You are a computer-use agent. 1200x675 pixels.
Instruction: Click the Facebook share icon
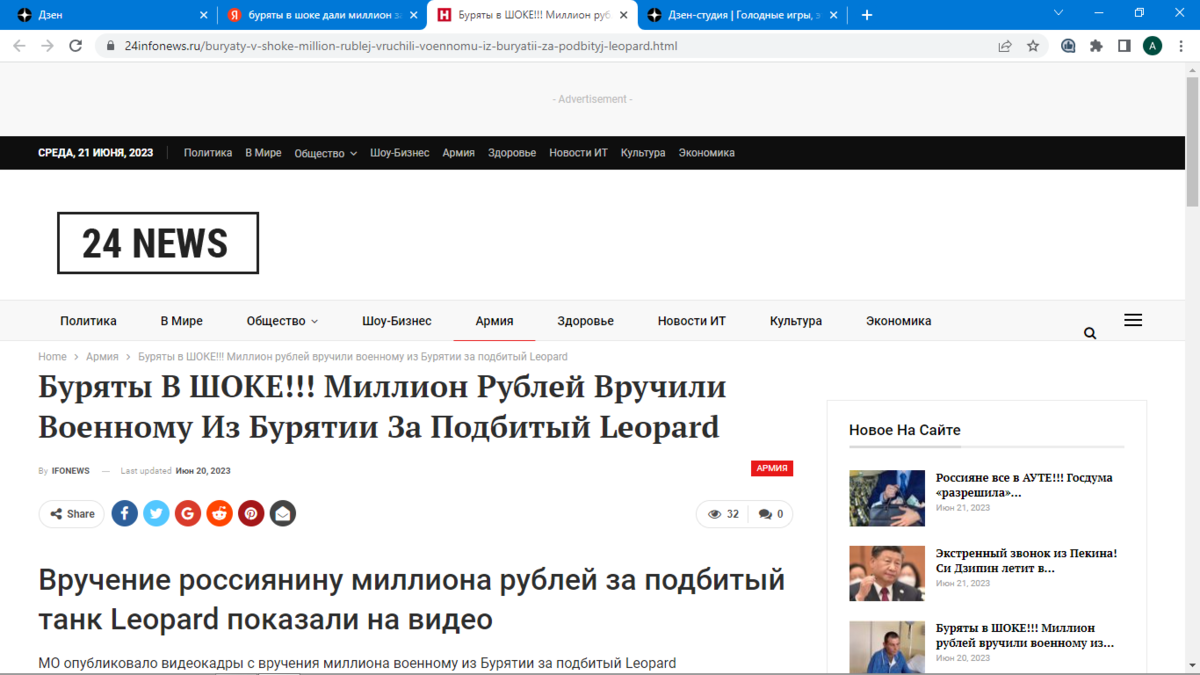(x=125, y=514)
